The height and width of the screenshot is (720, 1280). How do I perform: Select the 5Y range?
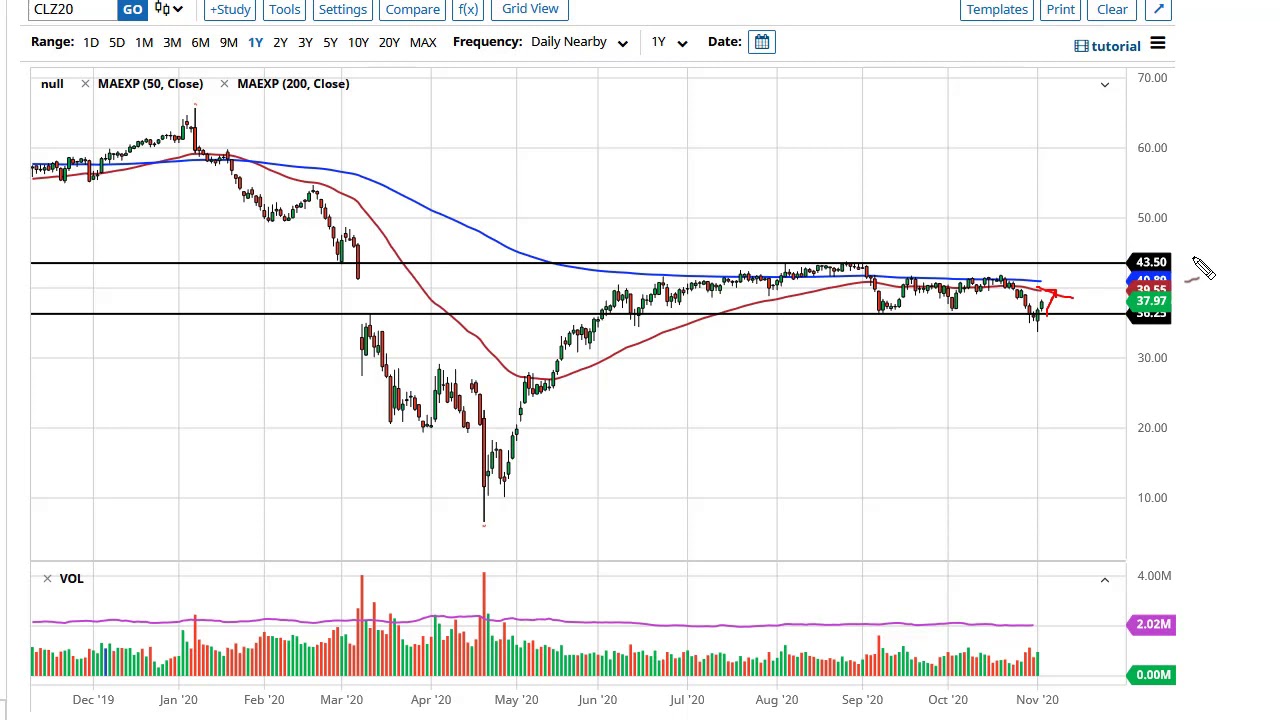330,42
